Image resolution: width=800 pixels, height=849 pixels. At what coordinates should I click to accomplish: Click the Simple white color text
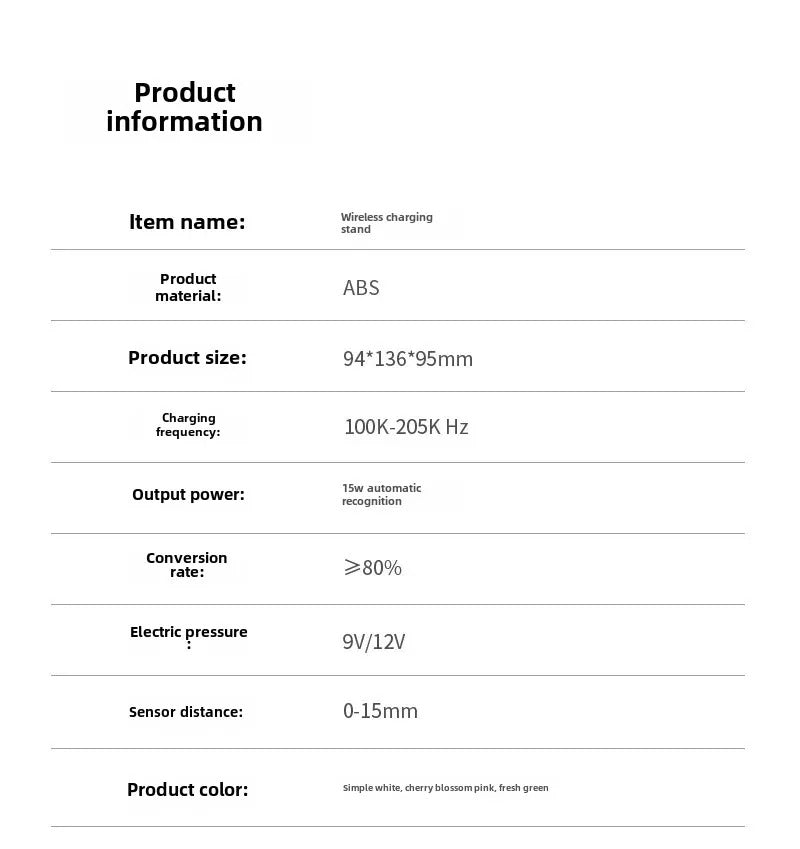(x=372, y=788)
